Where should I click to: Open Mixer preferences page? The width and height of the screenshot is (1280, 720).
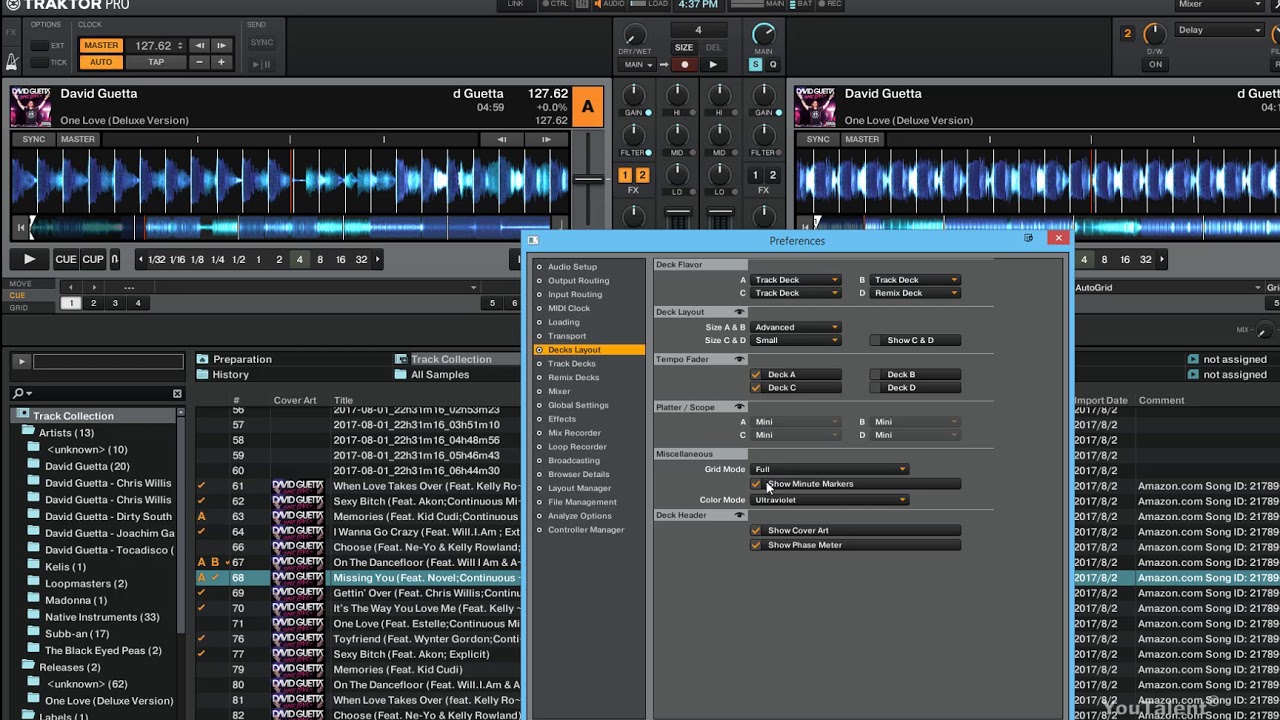tap(559, 392)
